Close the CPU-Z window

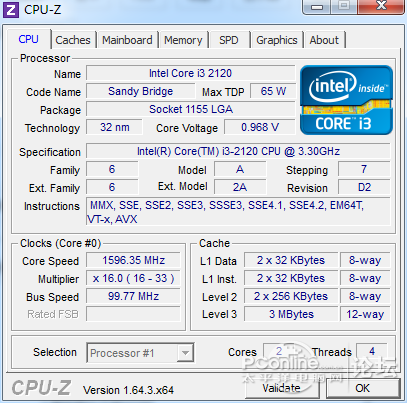(x=381, y=6)
